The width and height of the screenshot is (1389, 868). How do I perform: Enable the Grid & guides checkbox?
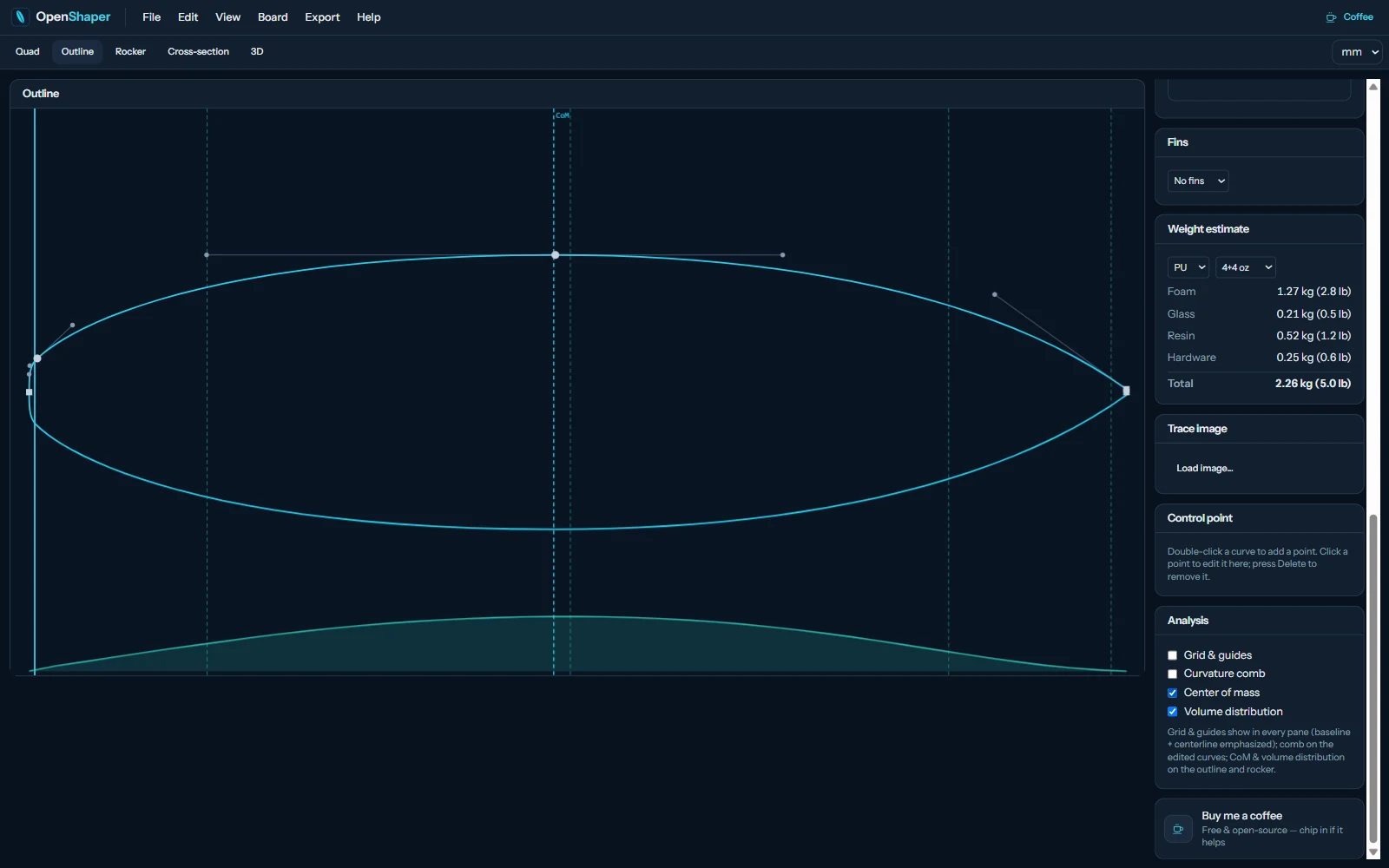(1172, 655)
